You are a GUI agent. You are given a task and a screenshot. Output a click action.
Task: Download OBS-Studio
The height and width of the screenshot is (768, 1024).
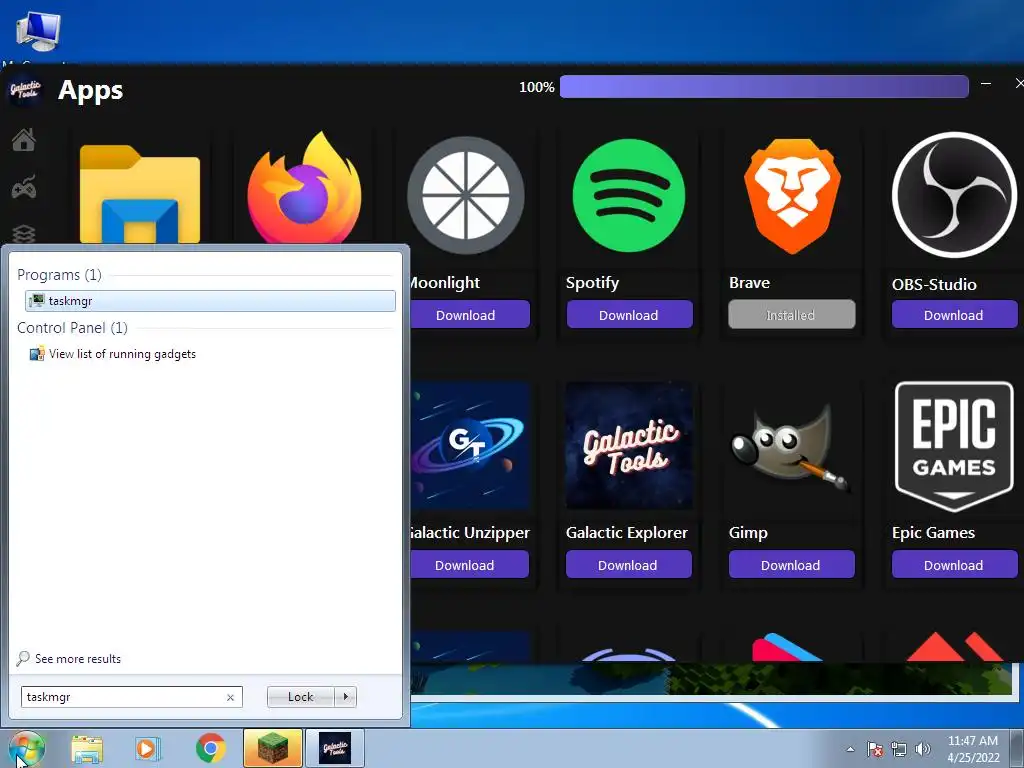click(953, 315)
